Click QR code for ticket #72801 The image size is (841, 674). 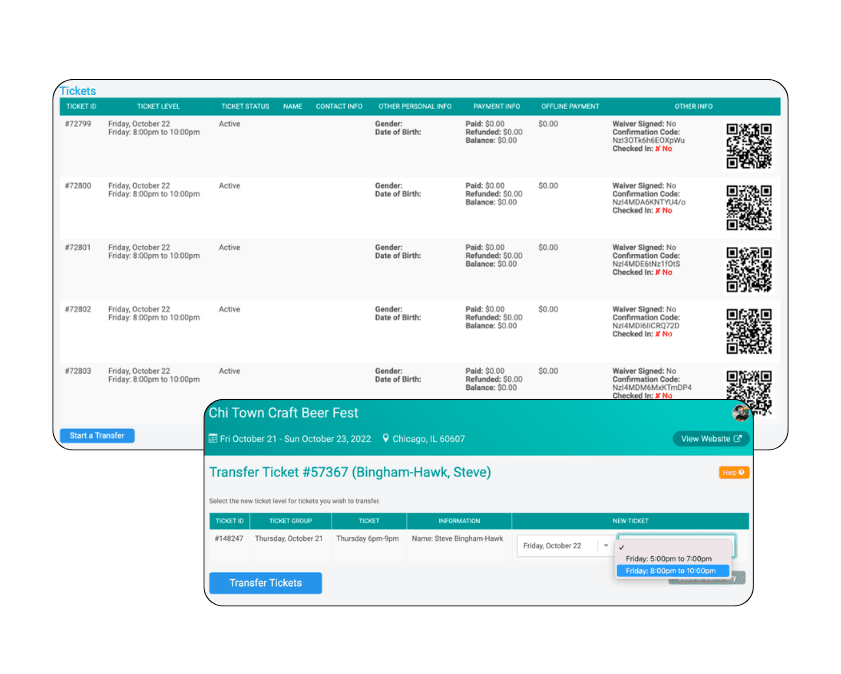(749, 269)
